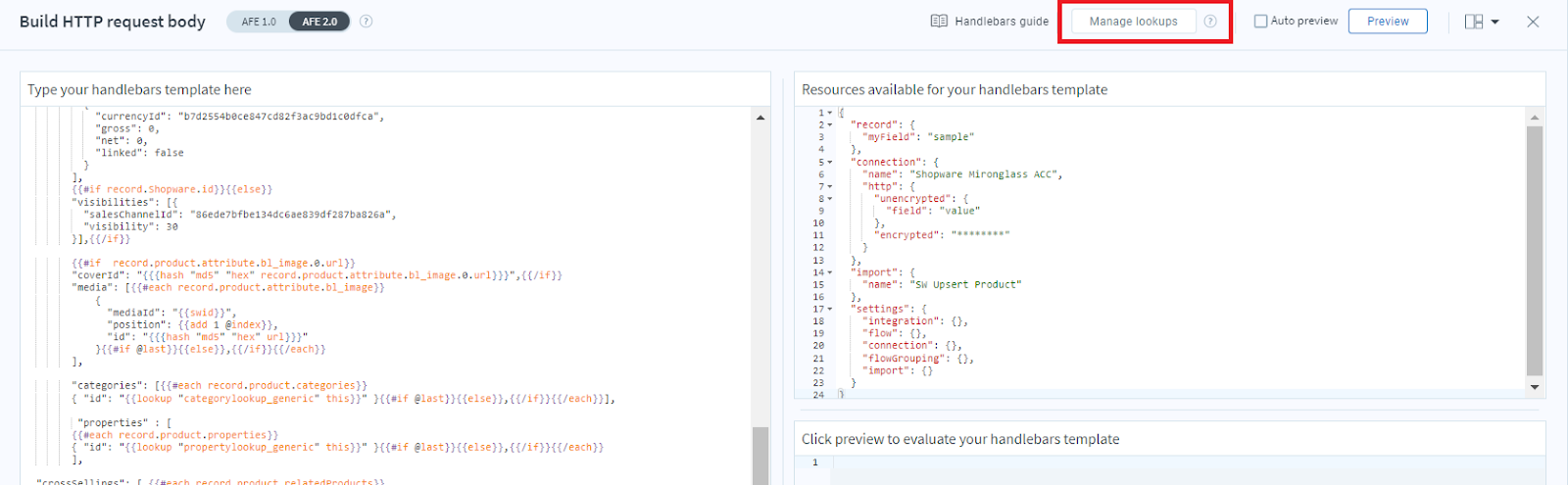
Task: Click resources panel scrollbar up arrow
Action: pyautogui.click(x=1535, y=118)
